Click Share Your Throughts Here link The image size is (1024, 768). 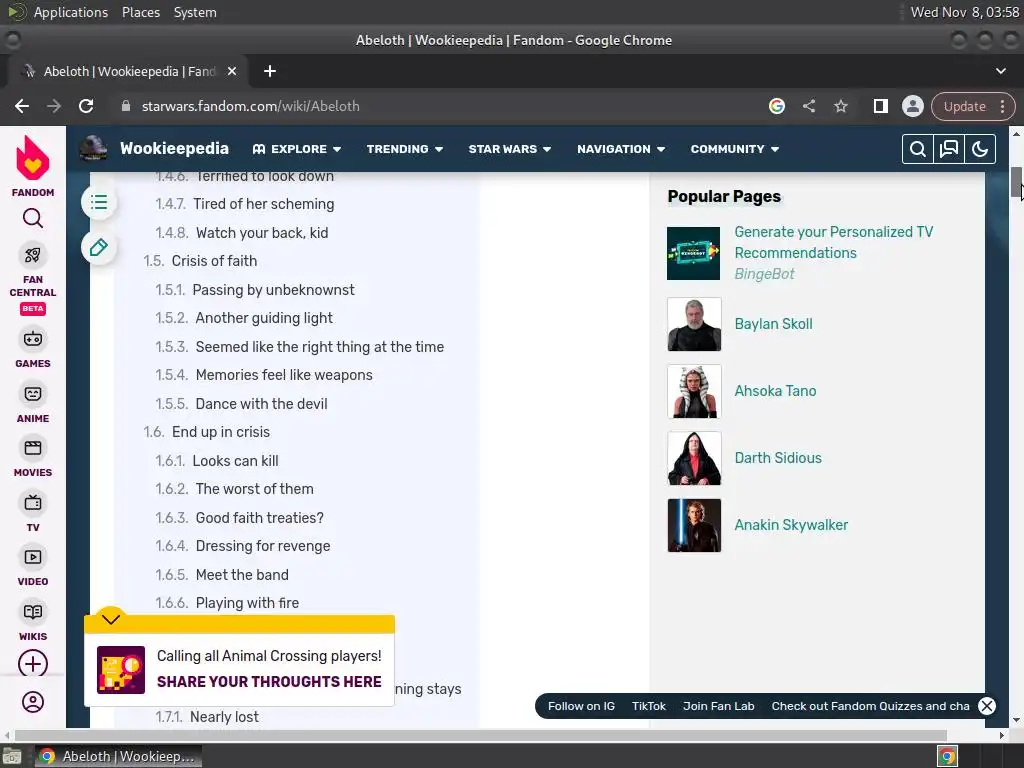pyautogui.click(x=269, y=682)
